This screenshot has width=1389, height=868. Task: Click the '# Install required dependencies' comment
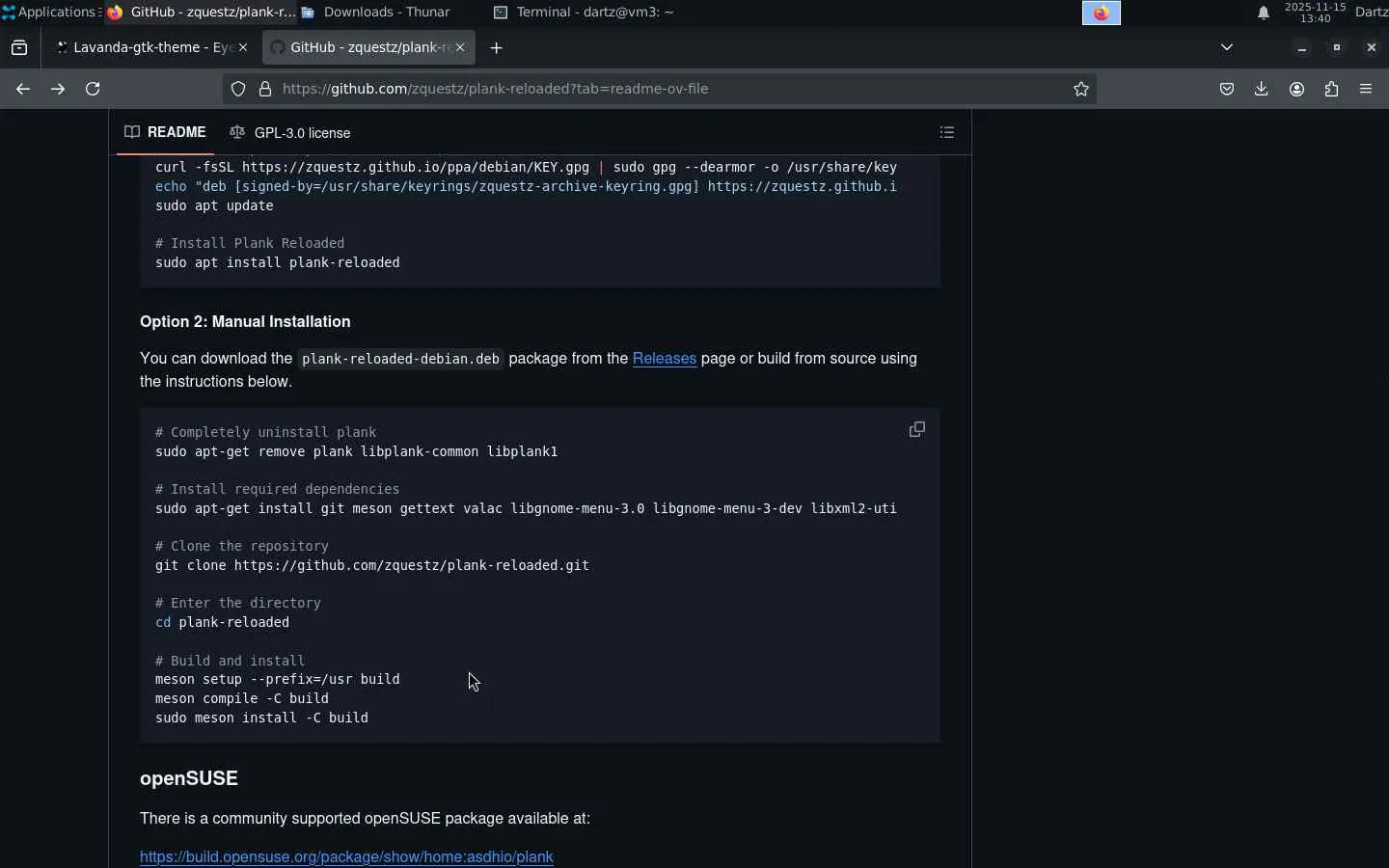pyautogui.click(x=278, y=490)
